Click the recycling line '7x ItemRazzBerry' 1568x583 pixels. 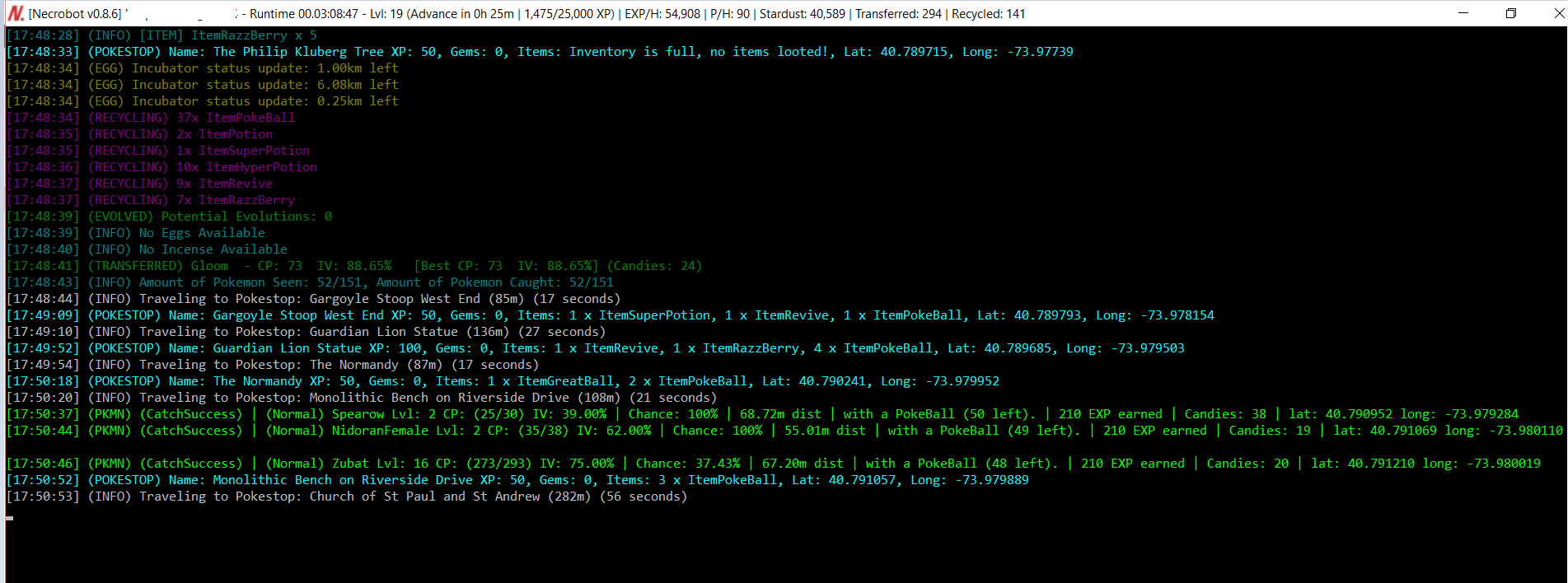[151, 200]
